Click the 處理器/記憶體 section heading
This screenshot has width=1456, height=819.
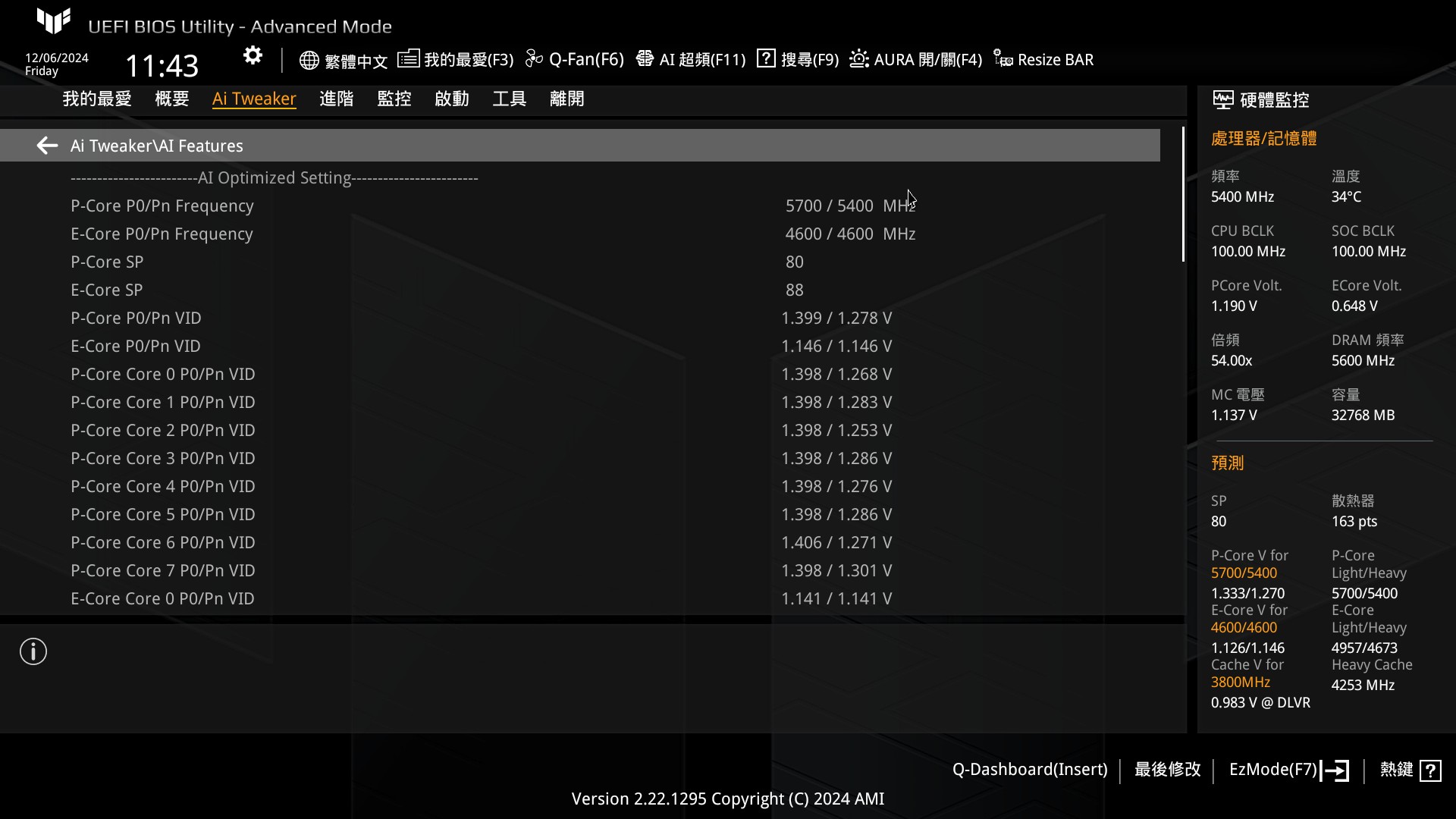(x=1263, y=139)
